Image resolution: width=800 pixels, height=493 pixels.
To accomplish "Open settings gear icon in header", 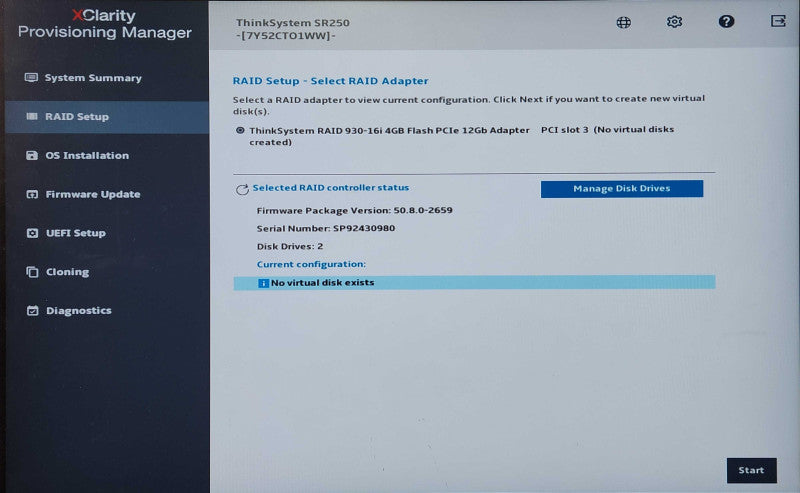I will click(674, 22).
